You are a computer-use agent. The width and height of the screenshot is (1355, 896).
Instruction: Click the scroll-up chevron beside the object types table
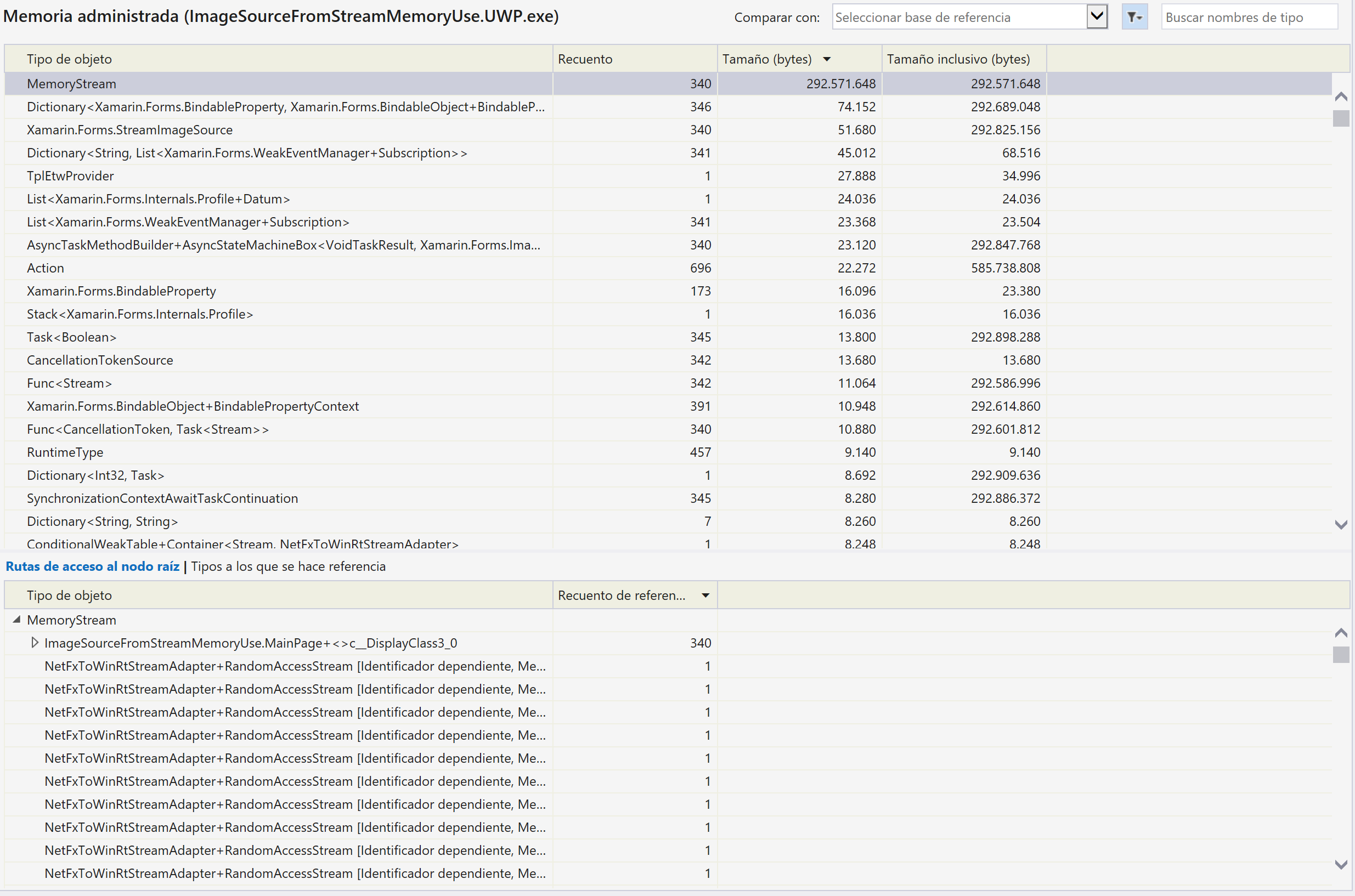1342,97
